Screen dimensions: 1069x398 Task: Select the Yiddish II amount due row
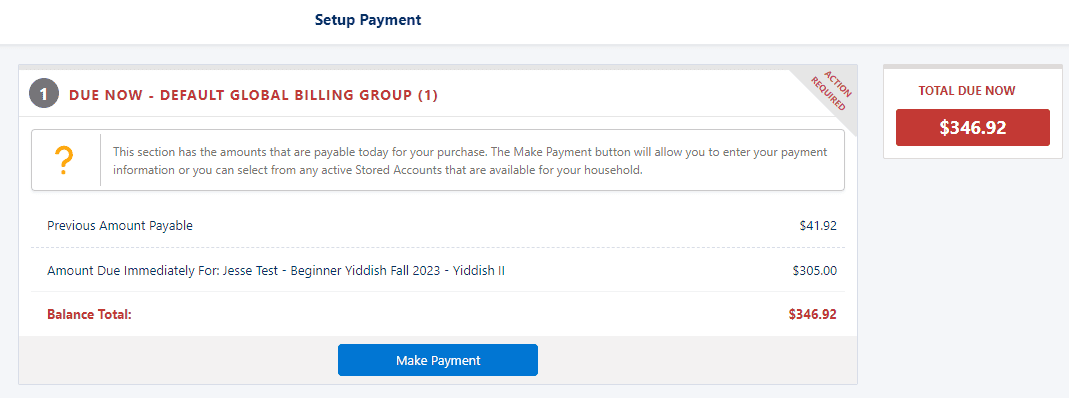tap(438, 271)
